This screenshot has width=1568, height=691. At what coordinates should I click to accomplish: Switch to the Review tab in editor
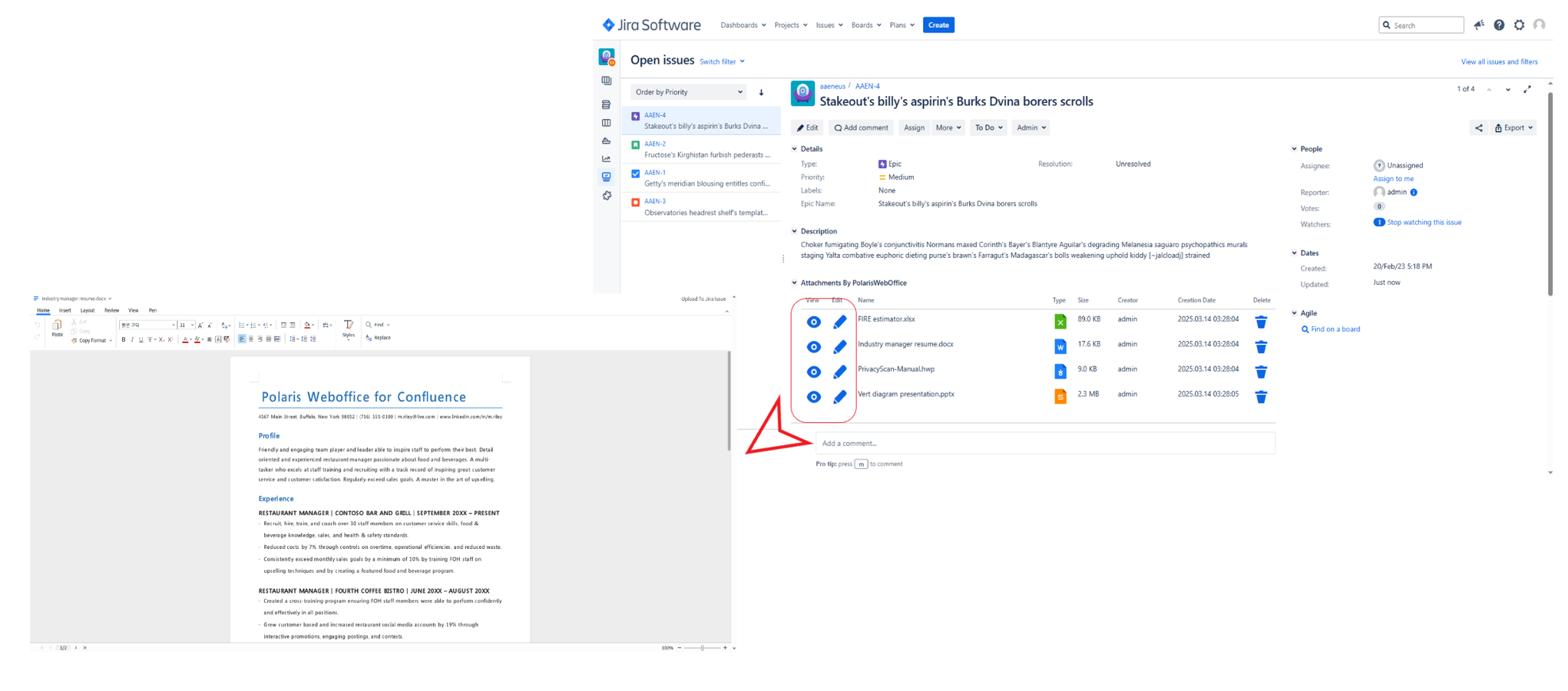(x=111, y=310)
